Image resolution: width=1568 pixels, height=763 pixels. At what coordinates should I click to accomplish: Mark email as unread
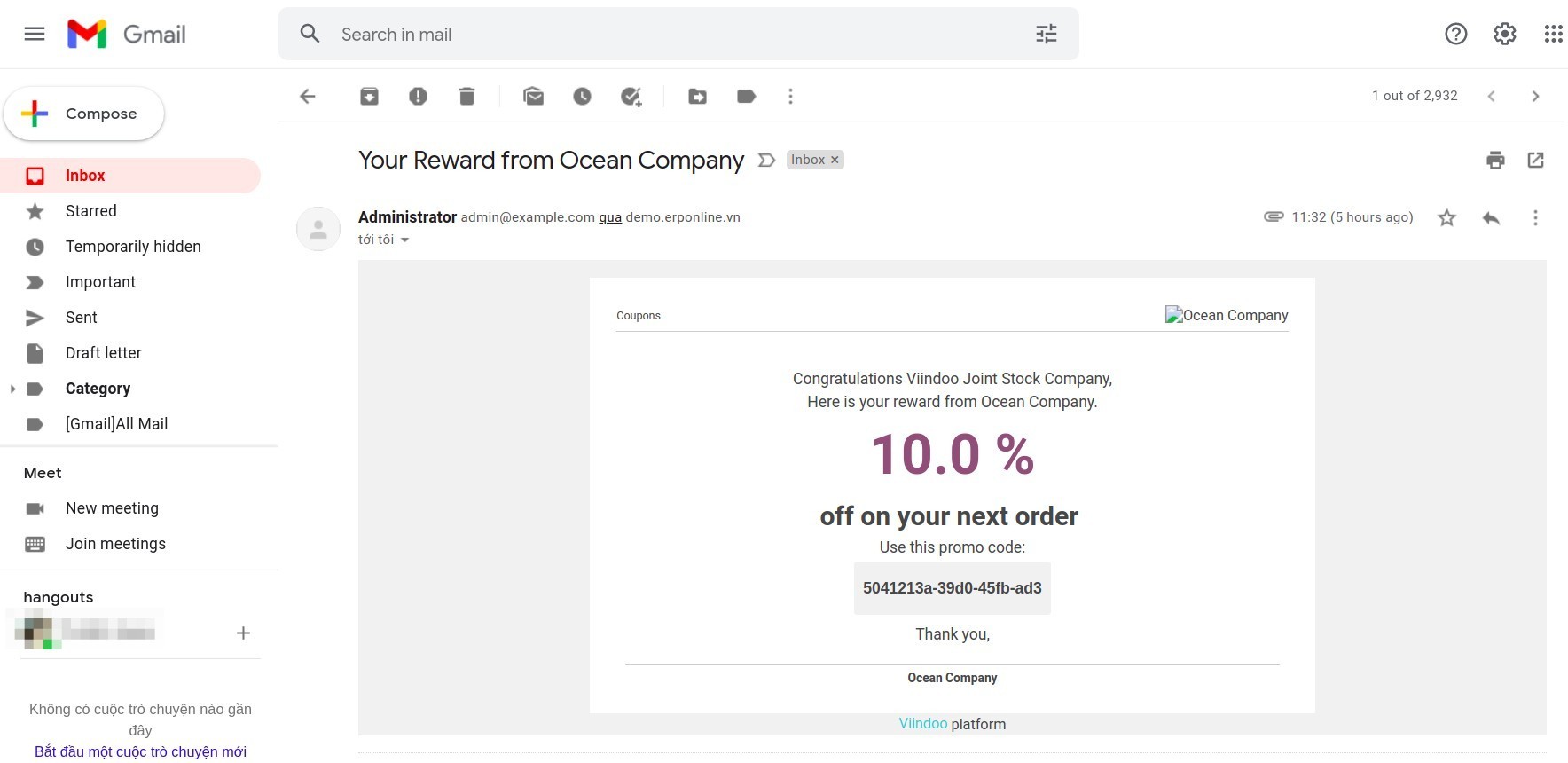pyautogui.click(x=533, y=96)
